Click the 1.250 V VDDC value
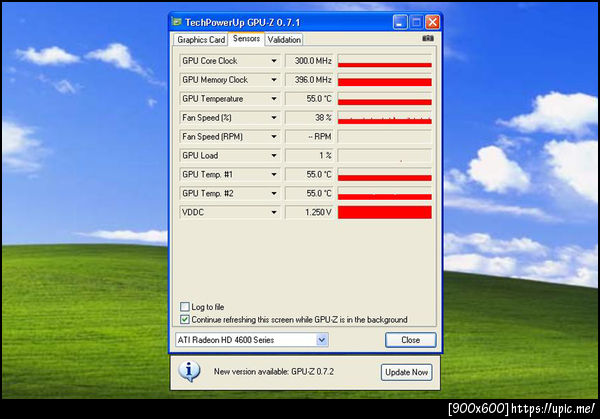Image resolution: width=600 pixels, height=419 pixels. [310, 212]
